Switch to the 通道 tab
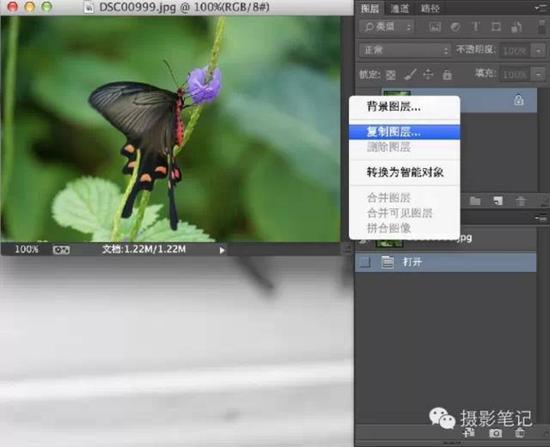 pos(400,8)
